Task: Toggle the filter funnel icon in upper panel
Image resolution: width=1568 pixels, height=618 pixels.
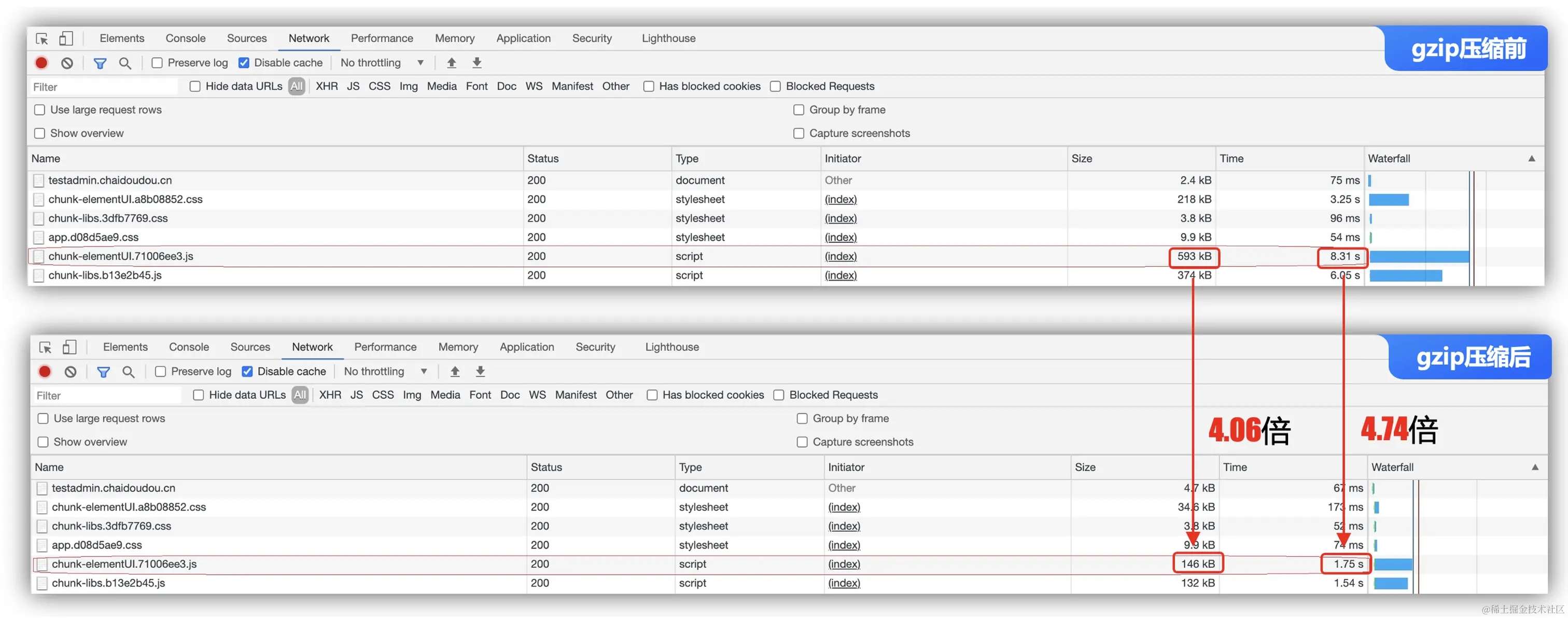Action: point(100,63)
